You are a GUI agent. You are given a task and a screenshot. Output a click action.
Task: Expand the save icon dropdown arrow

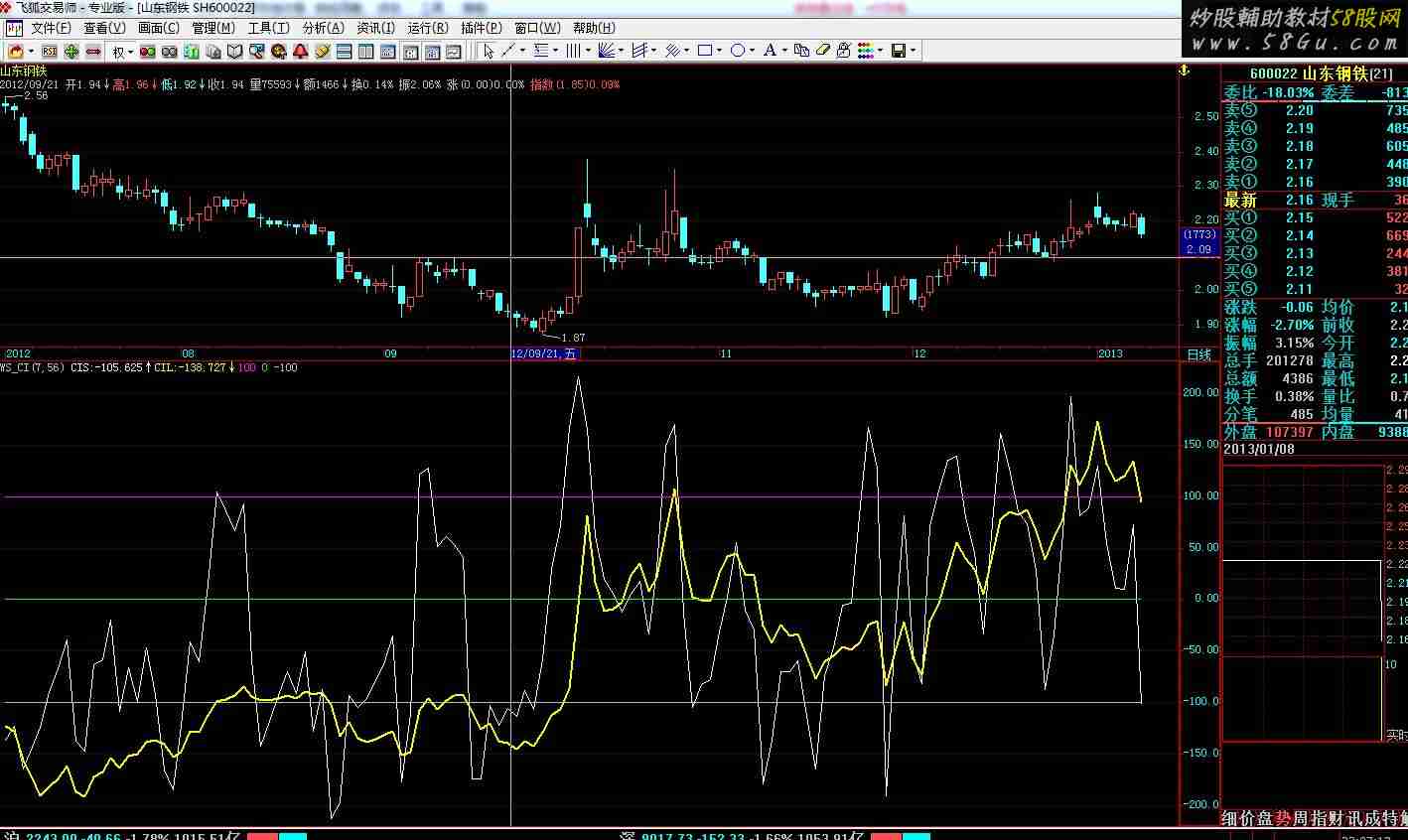[x=913, y=51]
